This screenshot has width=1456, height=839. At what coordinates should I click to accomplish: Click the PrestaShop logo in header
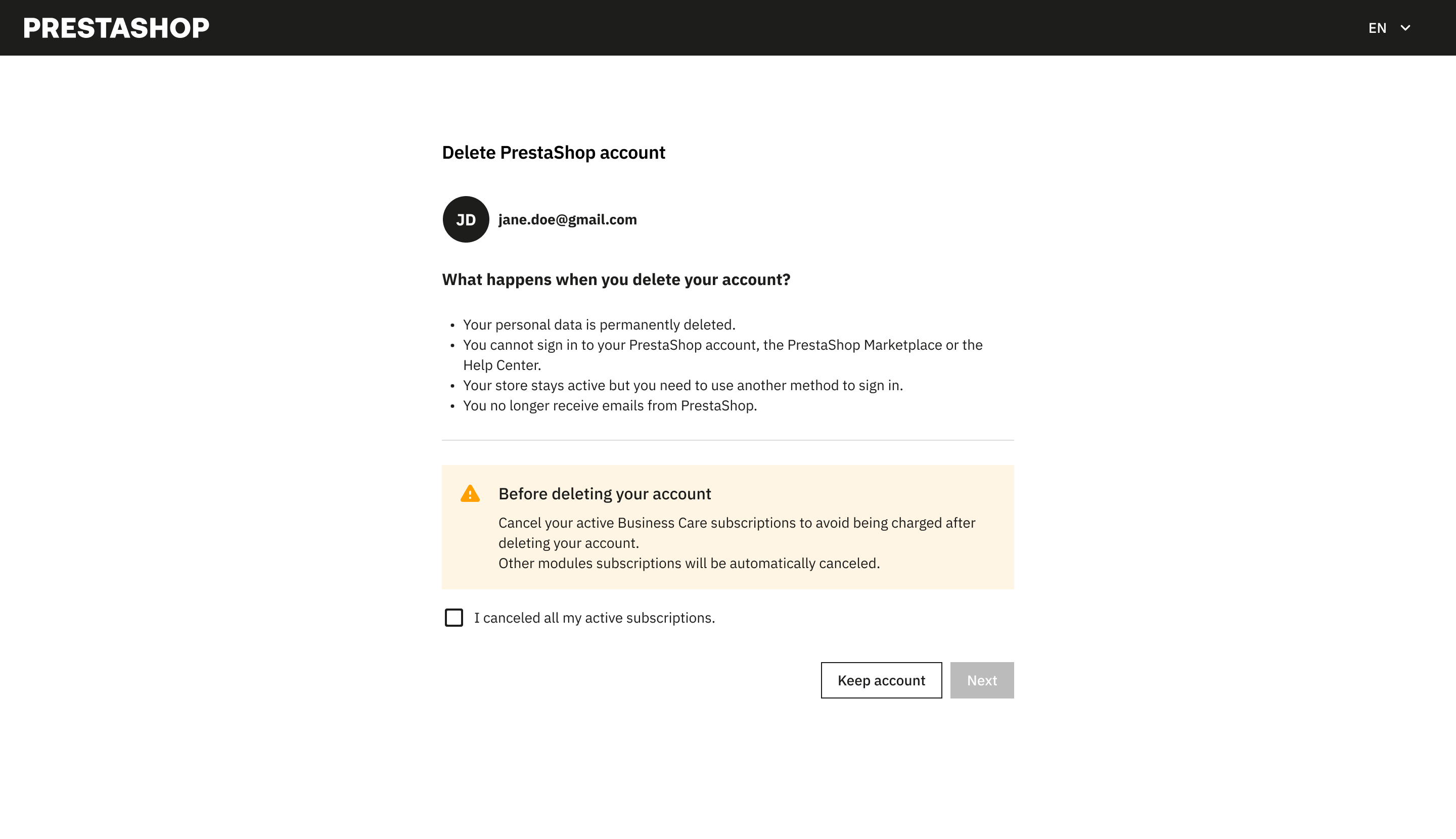(x=116, y=28)
